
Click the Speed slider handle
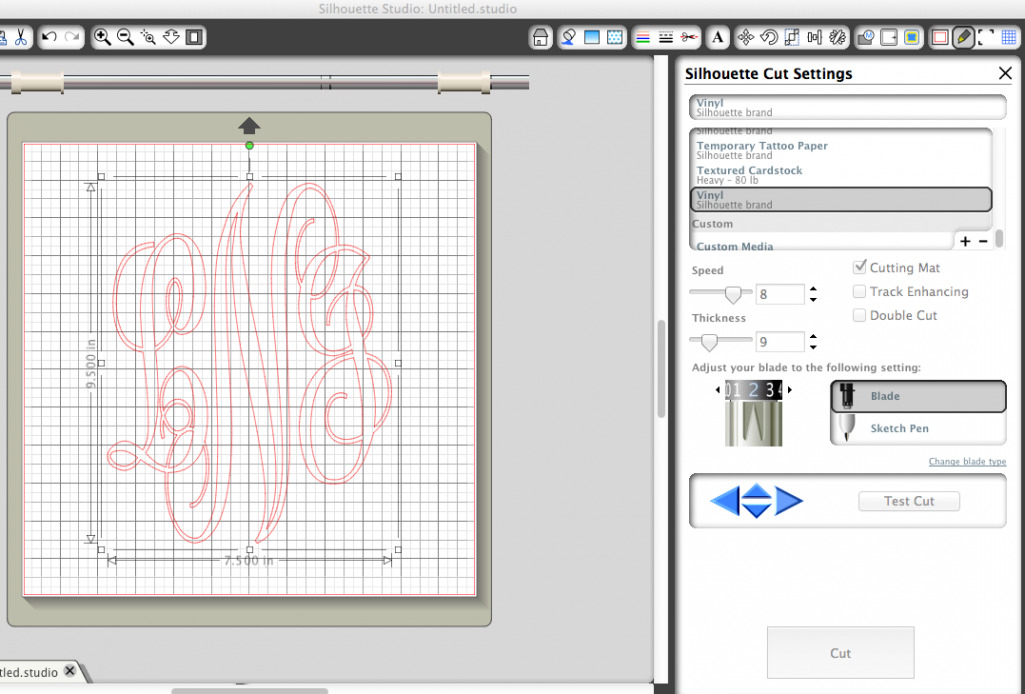click(733, 294)
